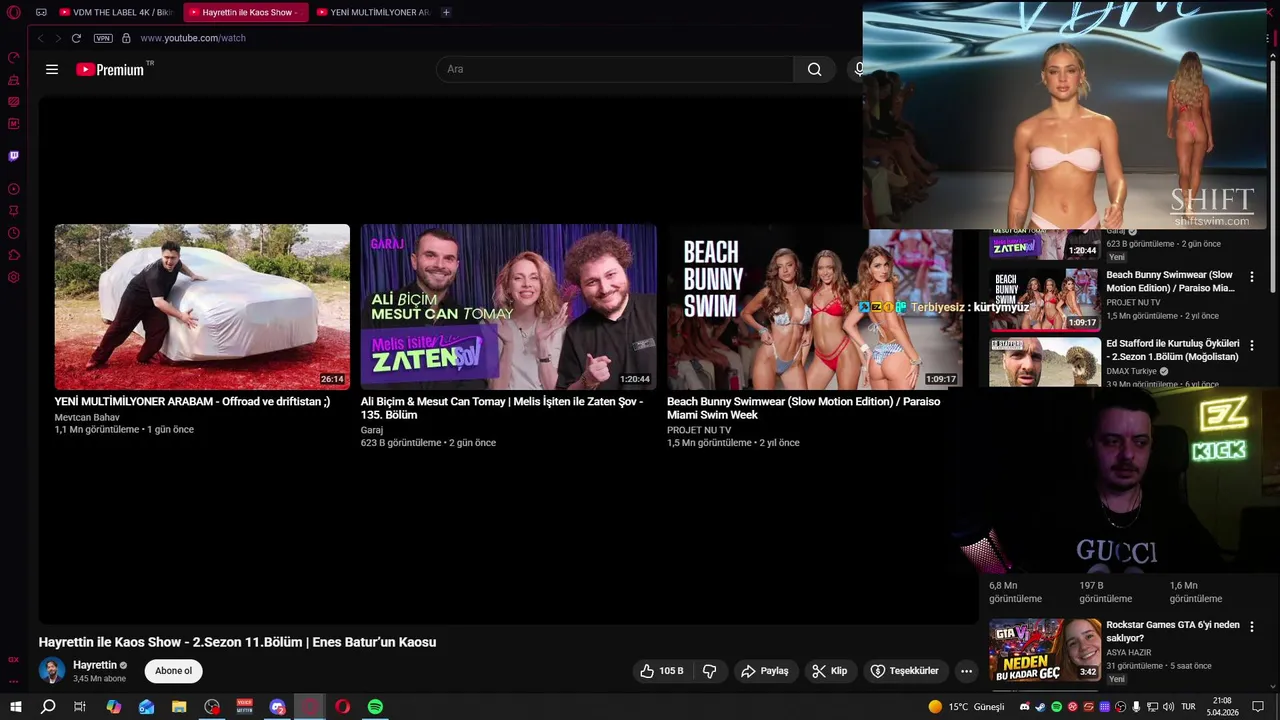This screenshot has width=1280, height=720.
Task: Click the search magnifier button
Action: (814, 69)
